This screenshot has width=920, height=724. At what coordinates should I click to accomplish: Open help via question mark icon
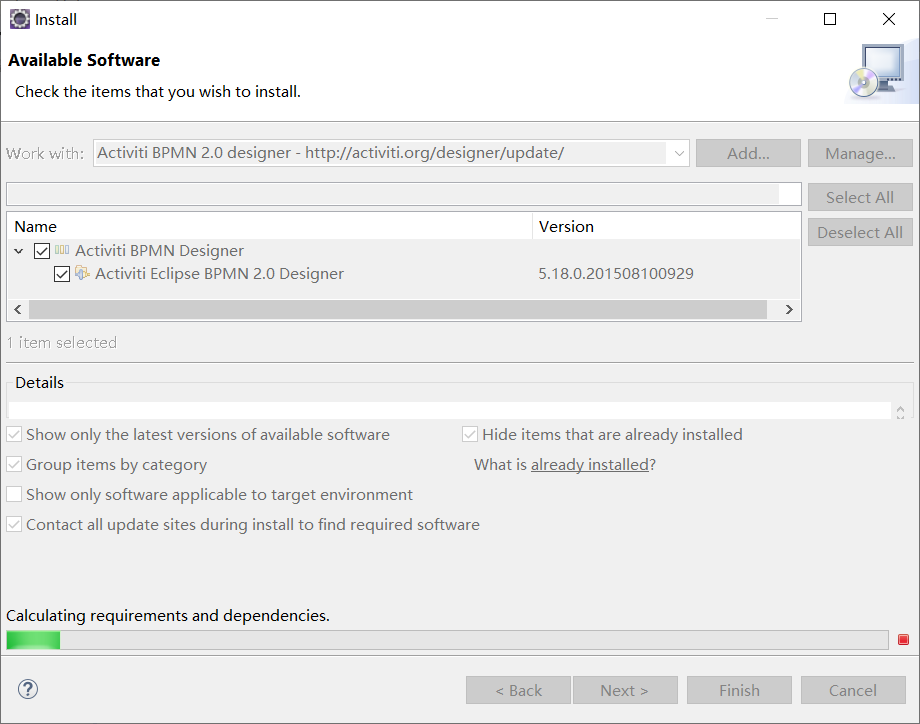[28, 689]
